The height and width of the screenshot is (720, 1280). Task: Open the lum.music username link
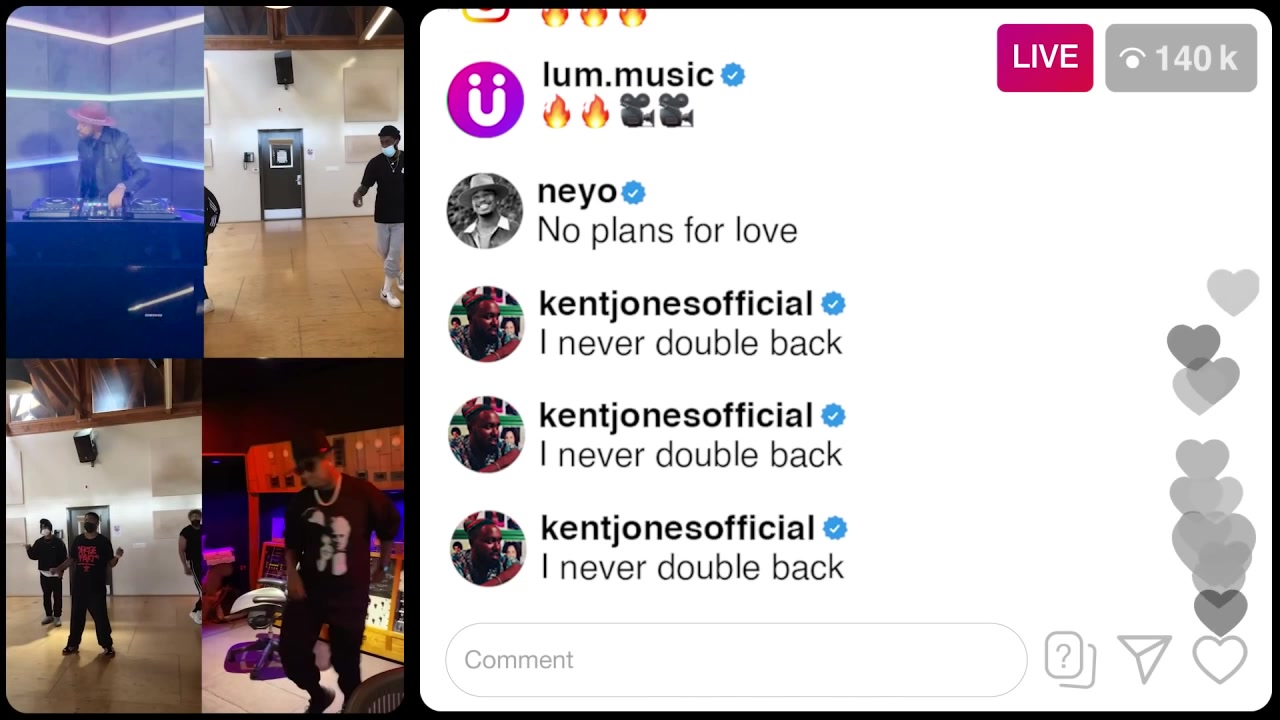[628, 75]
